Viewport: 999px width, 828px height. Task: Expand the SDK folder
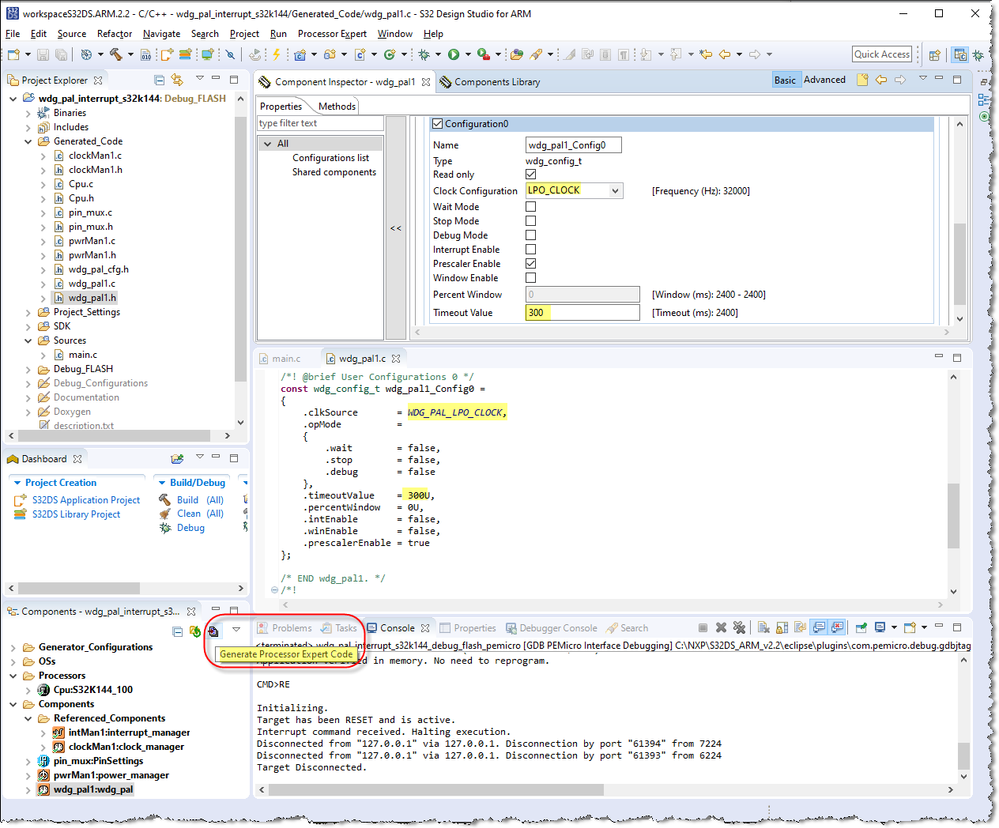28,326
